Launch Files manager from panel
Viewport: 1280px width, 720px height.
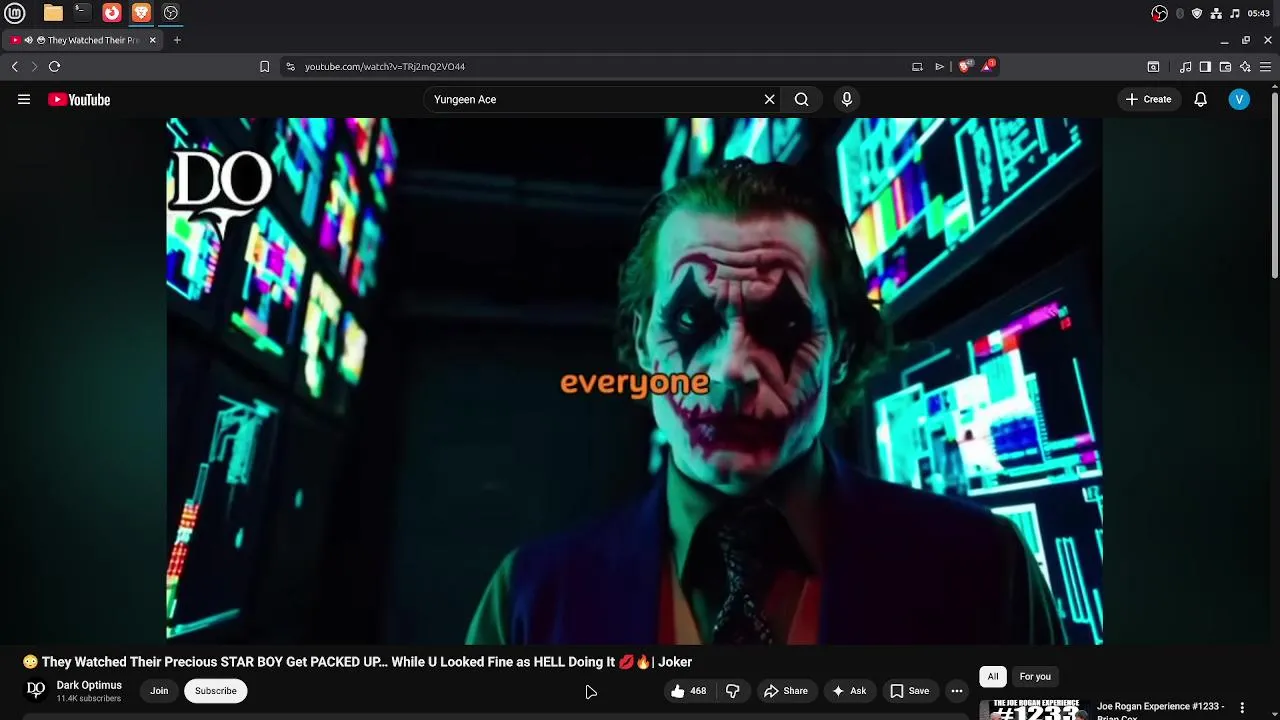(x=53, y=13)
